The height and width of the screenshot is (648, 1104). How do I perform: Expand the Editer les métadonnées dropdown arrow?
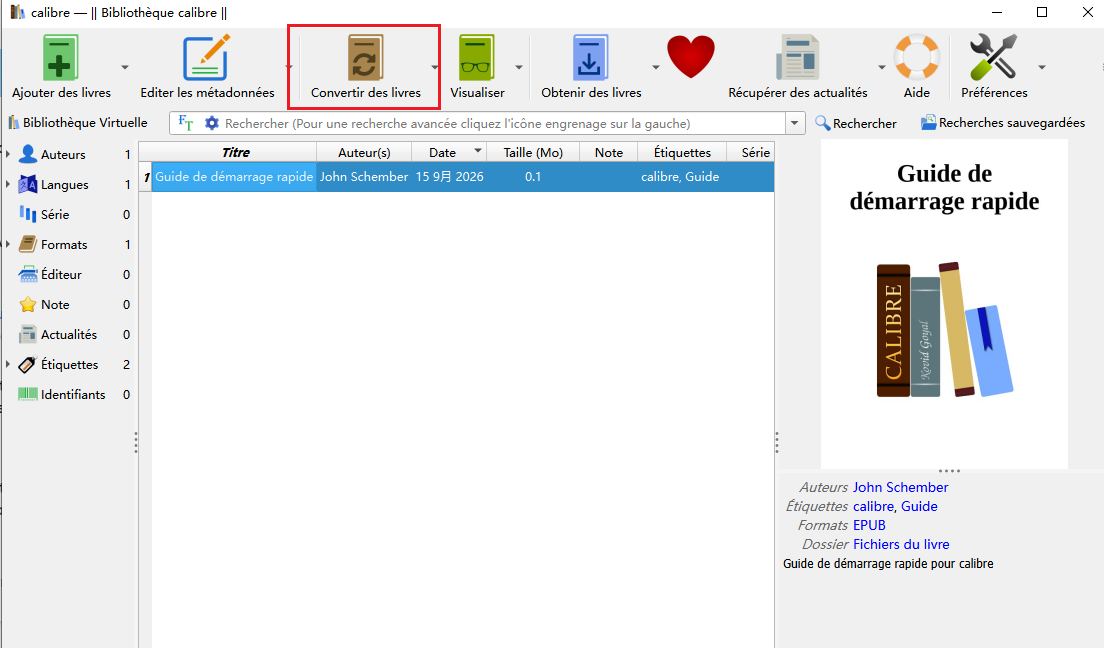pos(289,68)
